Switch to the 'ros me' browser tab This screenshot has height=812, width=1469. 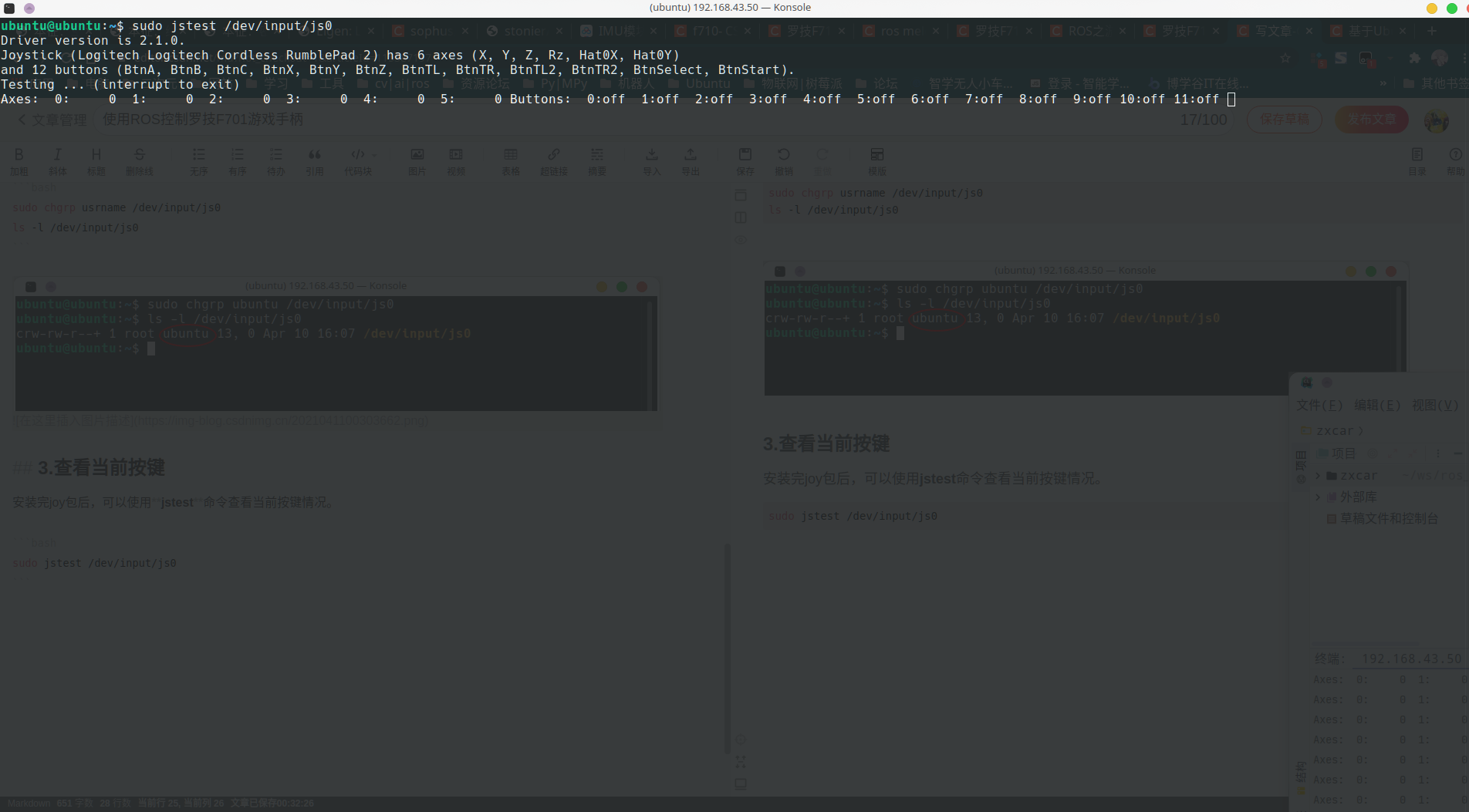click(900, 31)
